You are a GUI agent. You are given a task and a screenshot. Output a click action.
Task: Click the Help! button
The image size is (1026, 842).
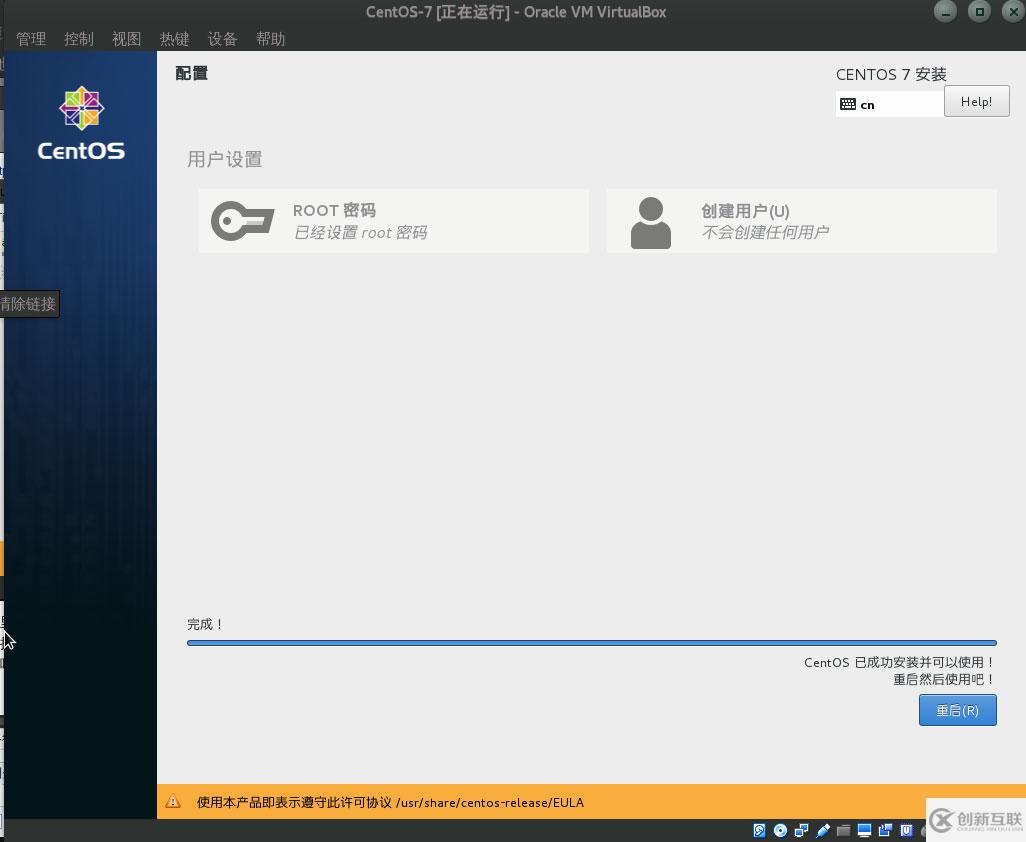[x=976, y=101]
